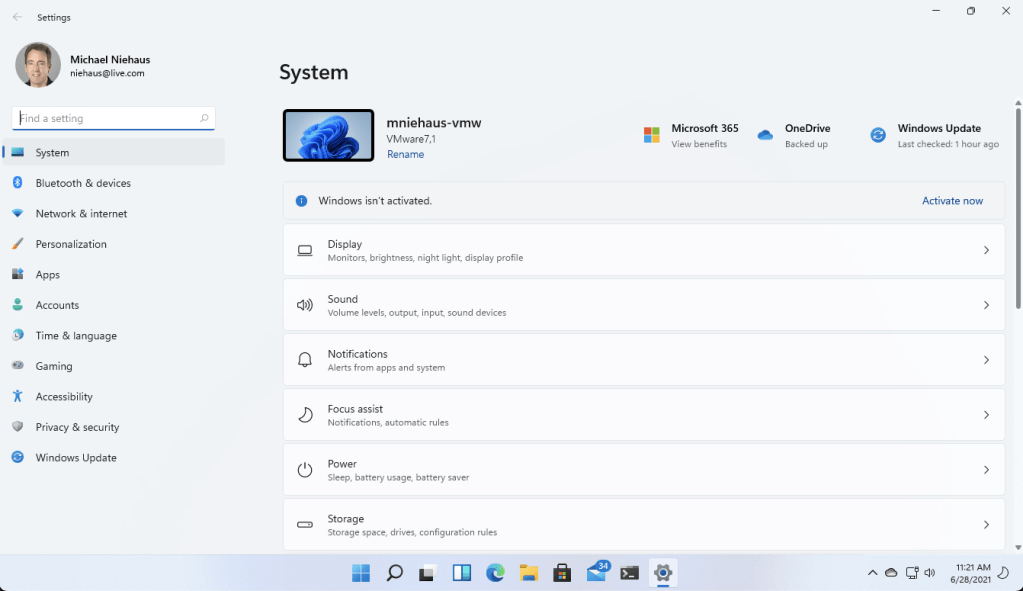Screen dimensions: 1023x591
Task: Go to the Accounts section
Action: tap(57, 305)
